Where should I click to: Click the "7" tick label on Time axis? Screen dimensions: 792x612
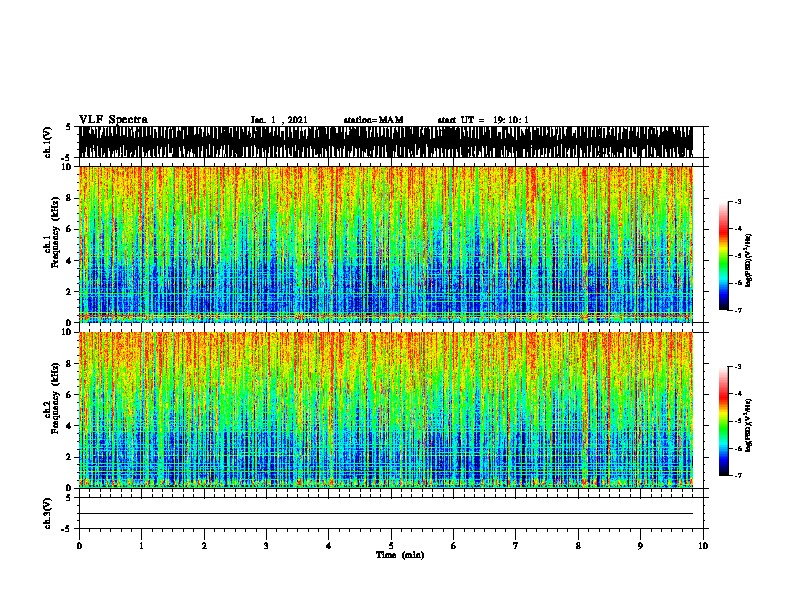coord(516,546)
